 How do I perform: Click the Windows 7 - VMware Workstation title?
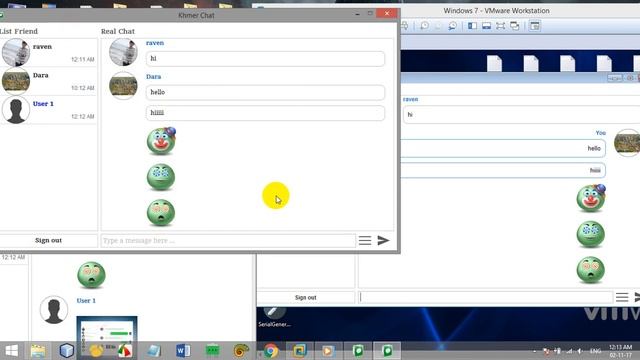coord(496,11)
